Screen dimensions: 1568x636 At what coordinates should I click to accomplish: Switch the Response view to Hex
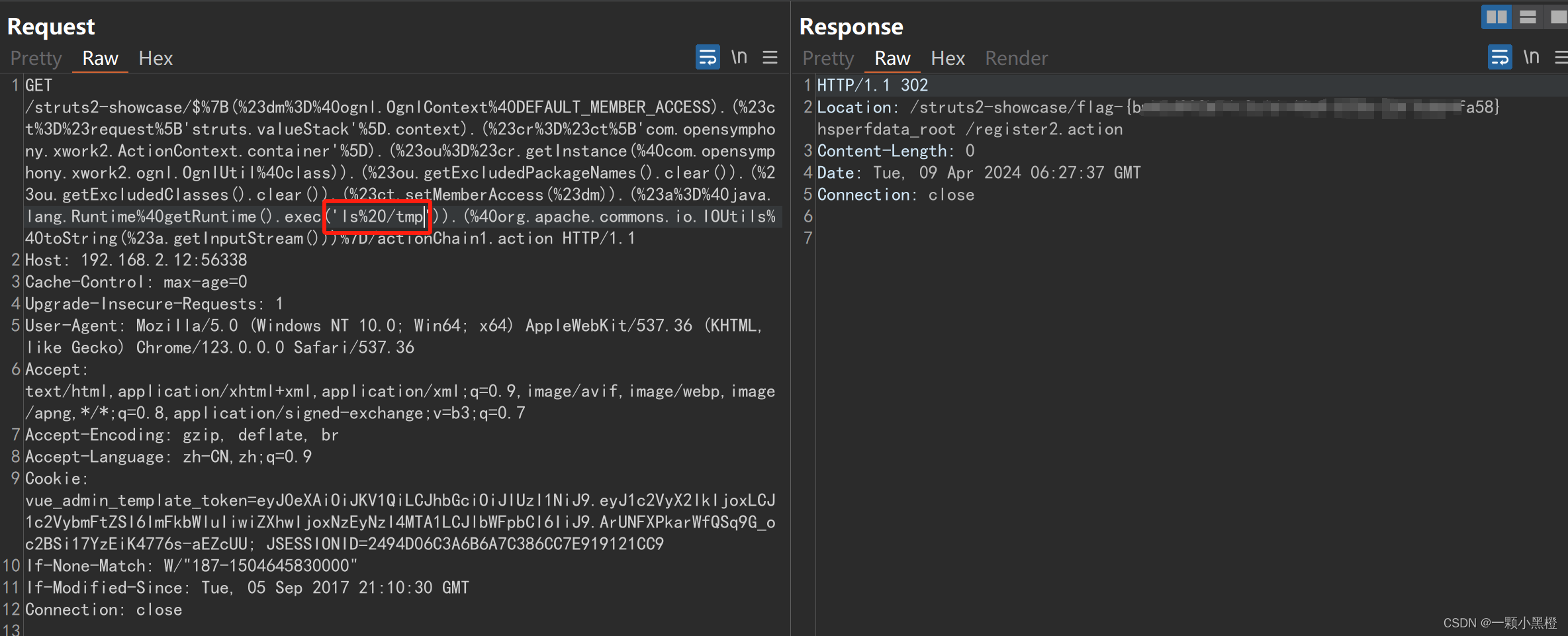948,58
